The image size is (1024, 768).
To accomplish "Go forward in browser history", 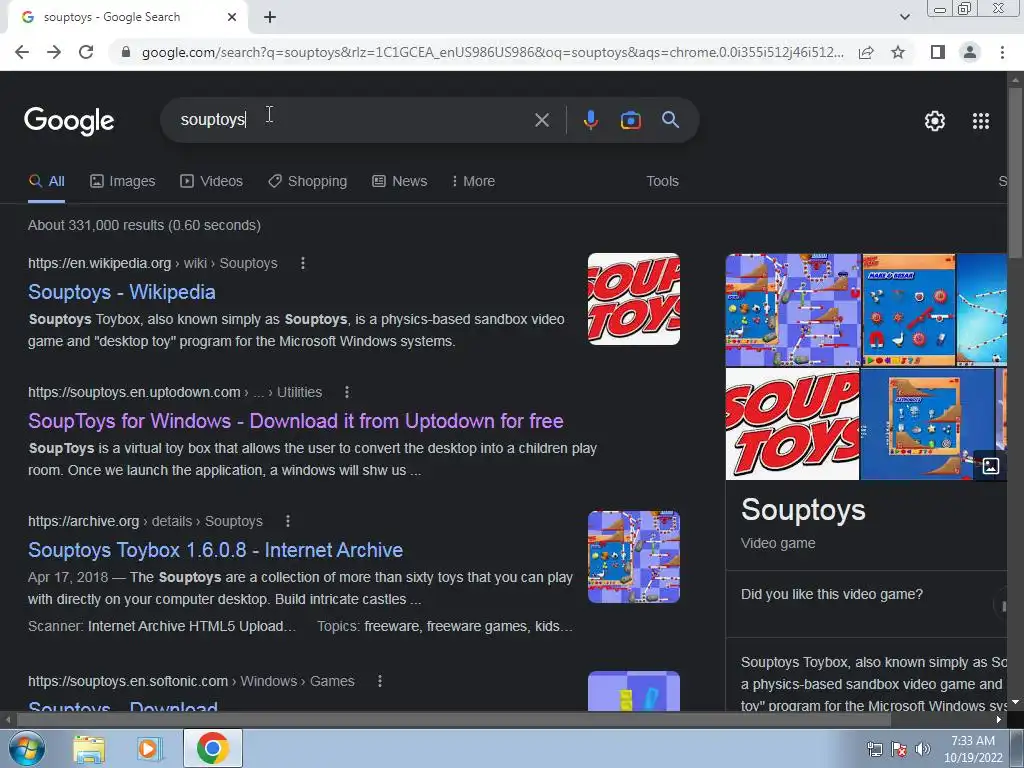I will click(54, 52).
